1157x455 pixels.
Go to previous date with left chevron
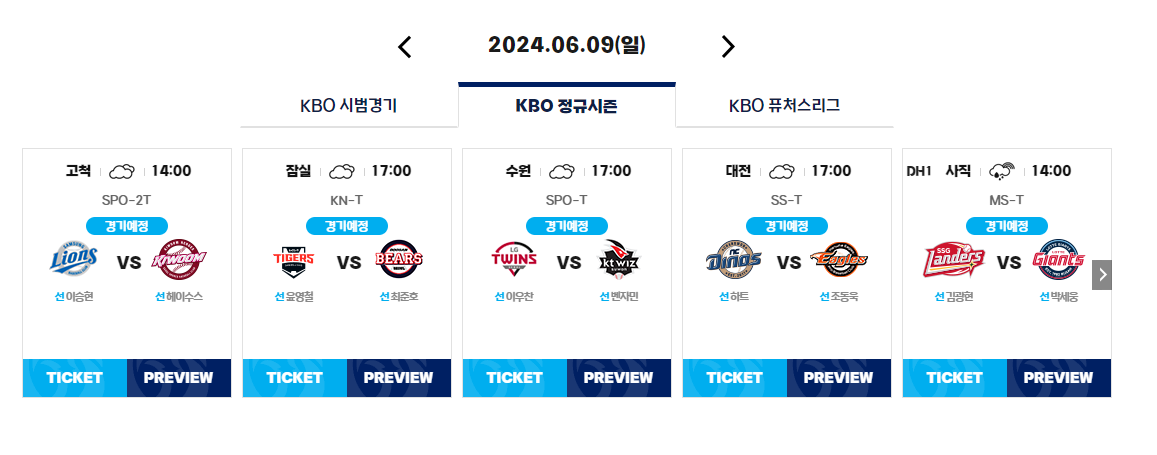[404, 46]
